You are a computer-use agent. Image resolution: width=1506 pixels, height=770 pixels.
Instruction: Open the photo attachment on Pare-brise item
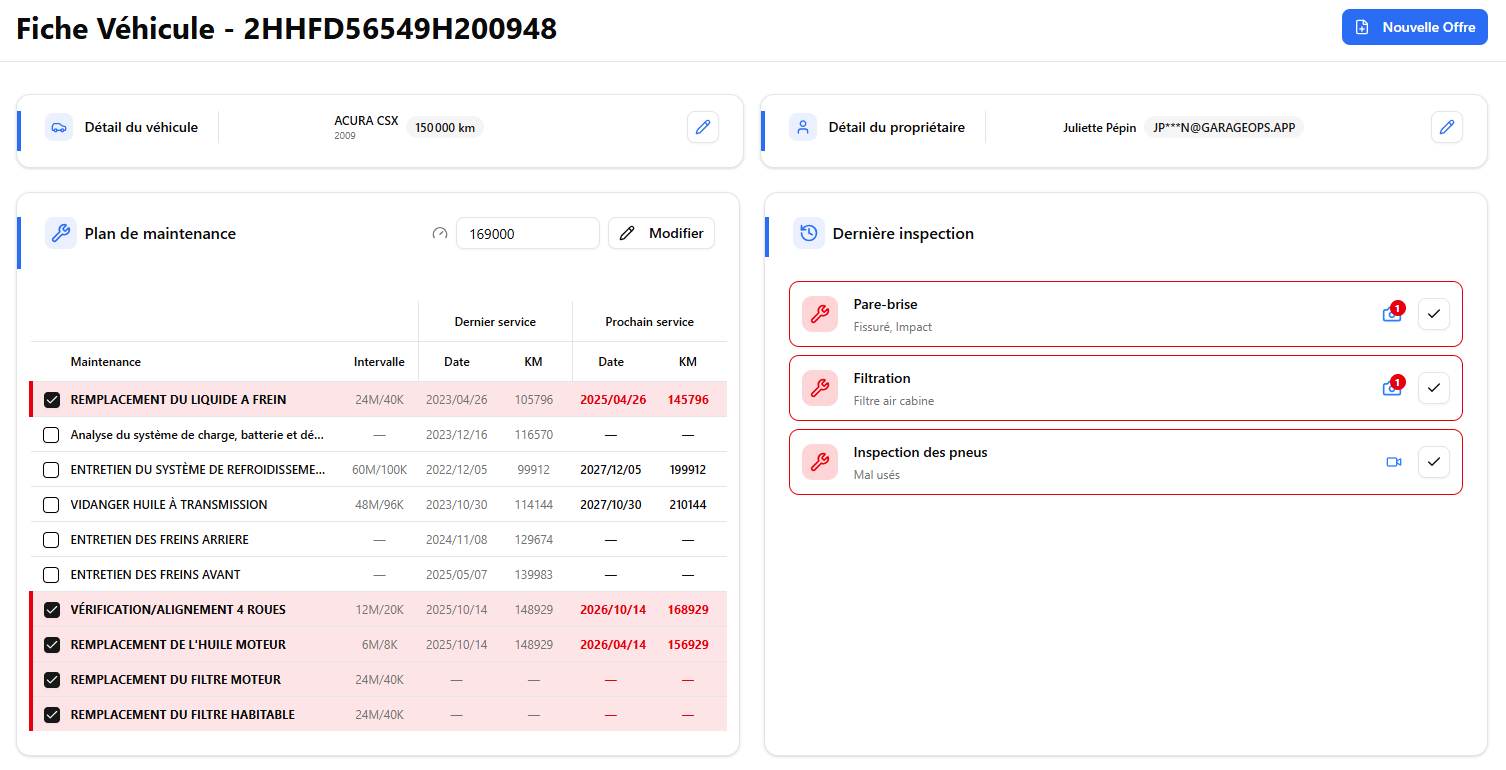[1392, 314]
